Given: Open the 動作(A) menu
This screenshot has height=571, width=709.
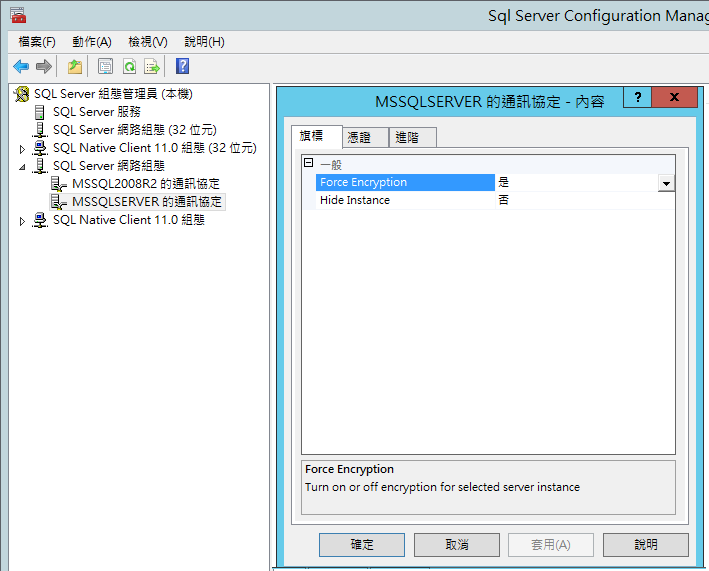Looking at the screenshot, I should (92, 42).
